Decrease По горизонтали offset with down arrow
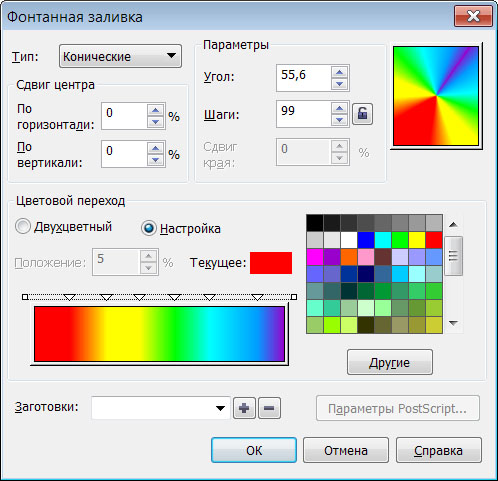Image resolution: width=498 pixels, height=481 pixels. click(x=155, y=122)
